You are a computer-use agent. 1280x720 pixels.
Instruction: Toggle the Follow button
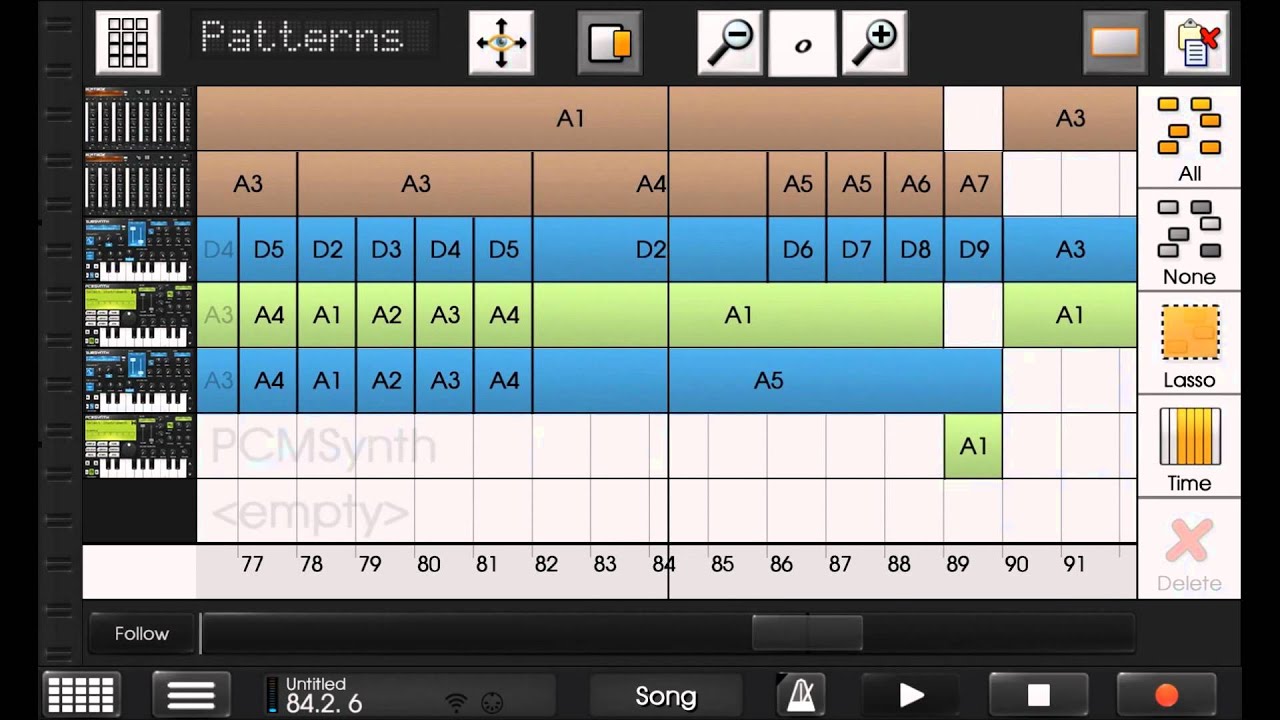click(x=142, y=633)
